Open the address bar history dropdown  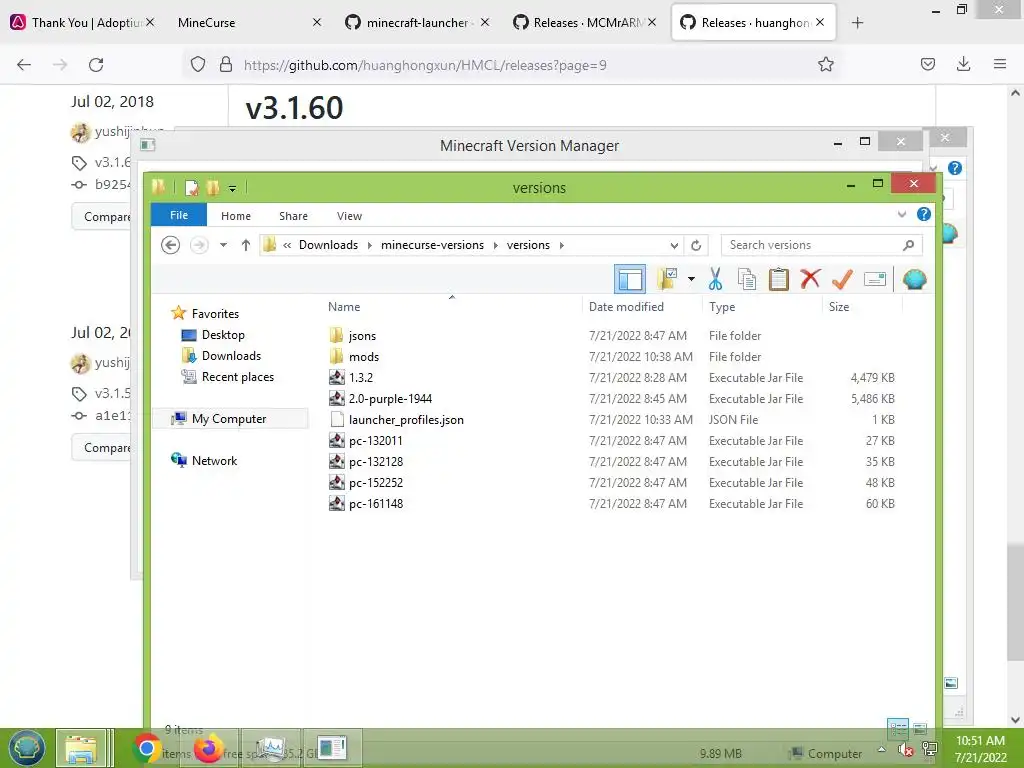click(x=674, y=246)
